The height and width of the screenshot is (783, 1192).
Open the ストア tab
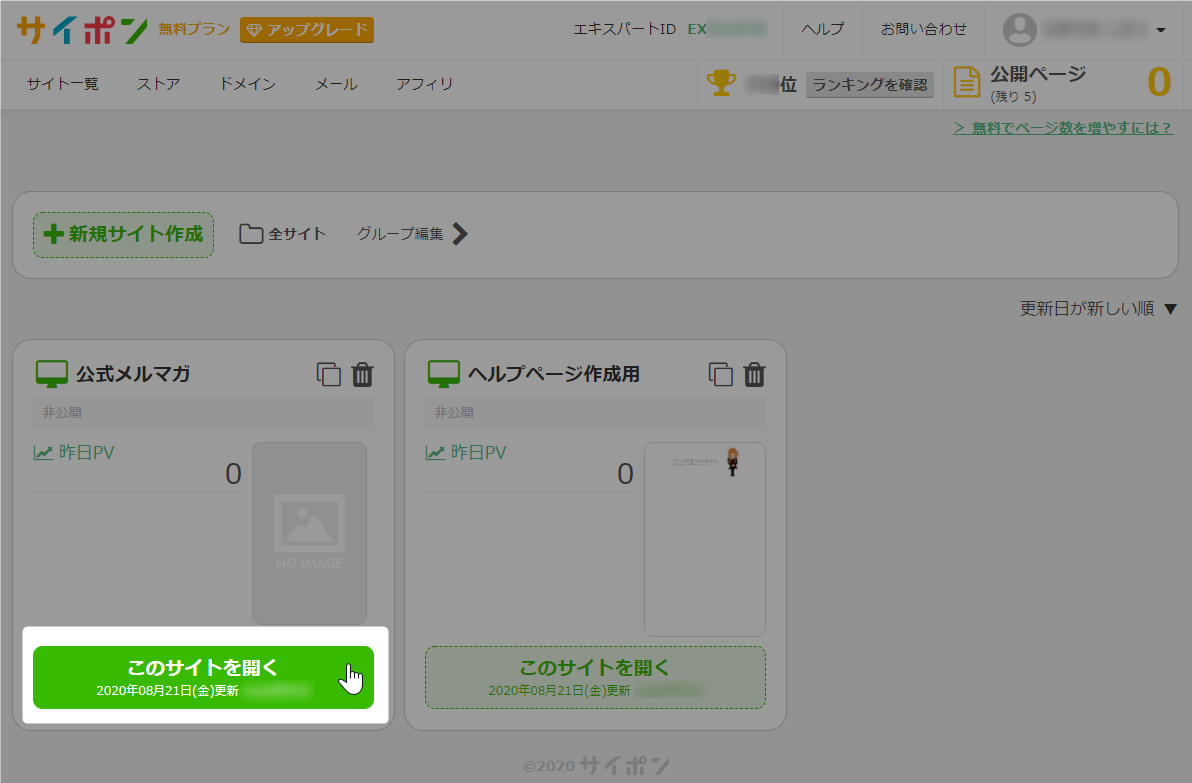pos(158,84)
